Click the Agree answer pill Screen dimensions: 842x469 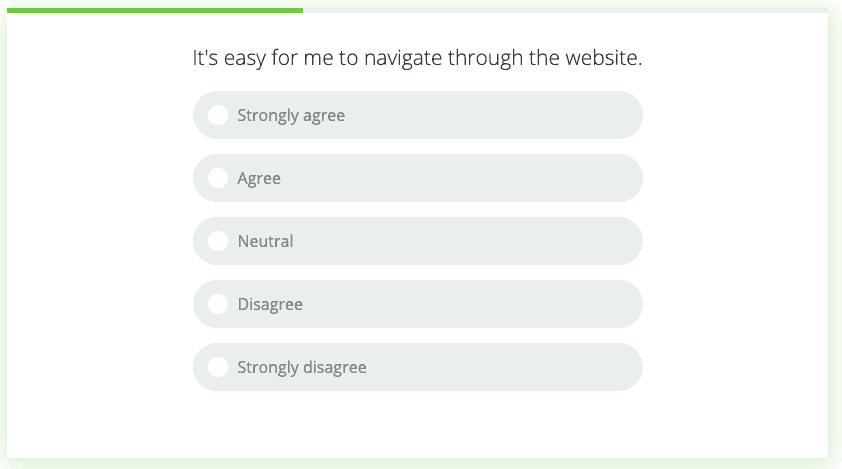(418, 178)
